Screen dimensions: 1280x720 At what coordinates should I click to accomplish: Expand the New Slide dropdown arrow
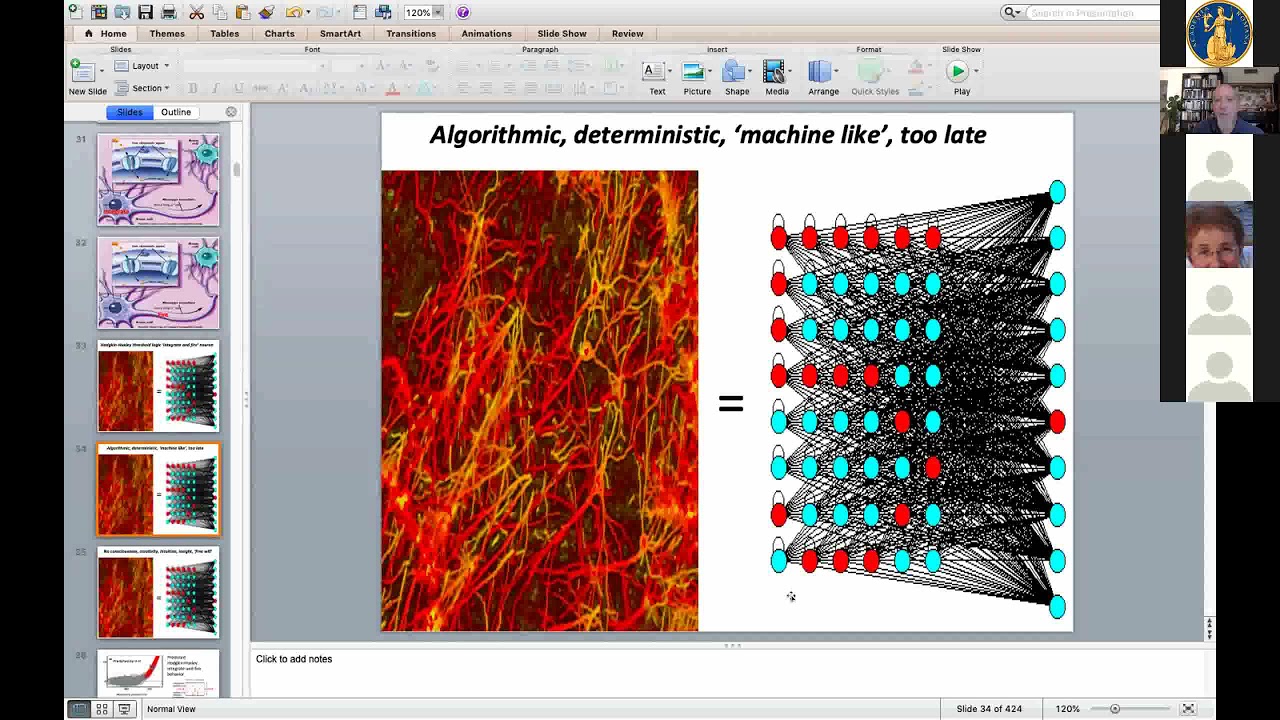tap(101, 71)
